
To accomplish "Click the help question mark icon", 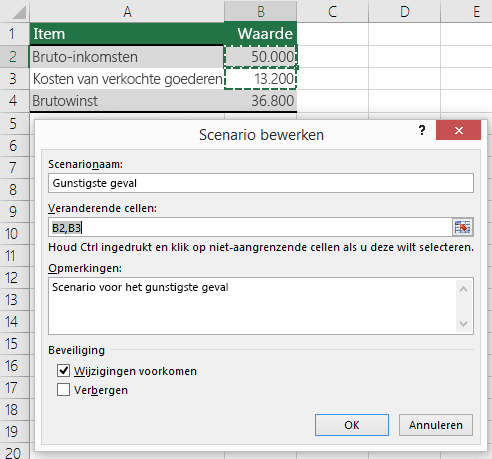I will 422,130.
